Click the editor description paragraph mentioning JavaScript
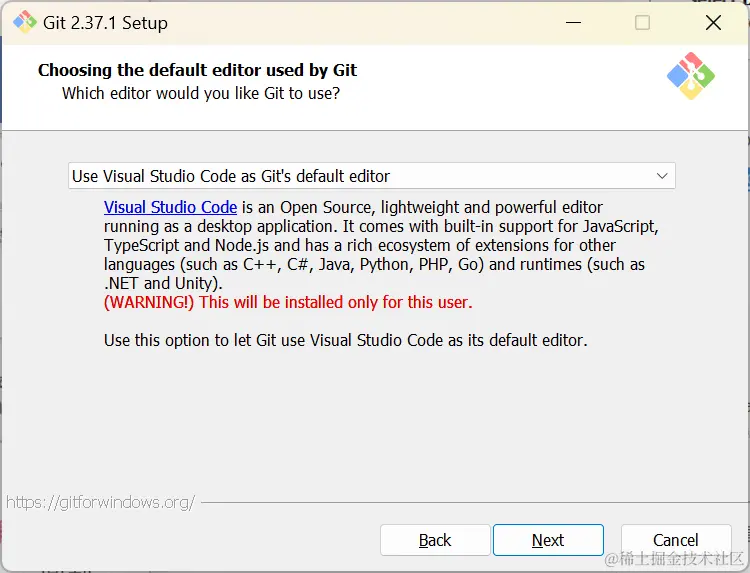Screen dimensions: 750x573 point(381,245)
